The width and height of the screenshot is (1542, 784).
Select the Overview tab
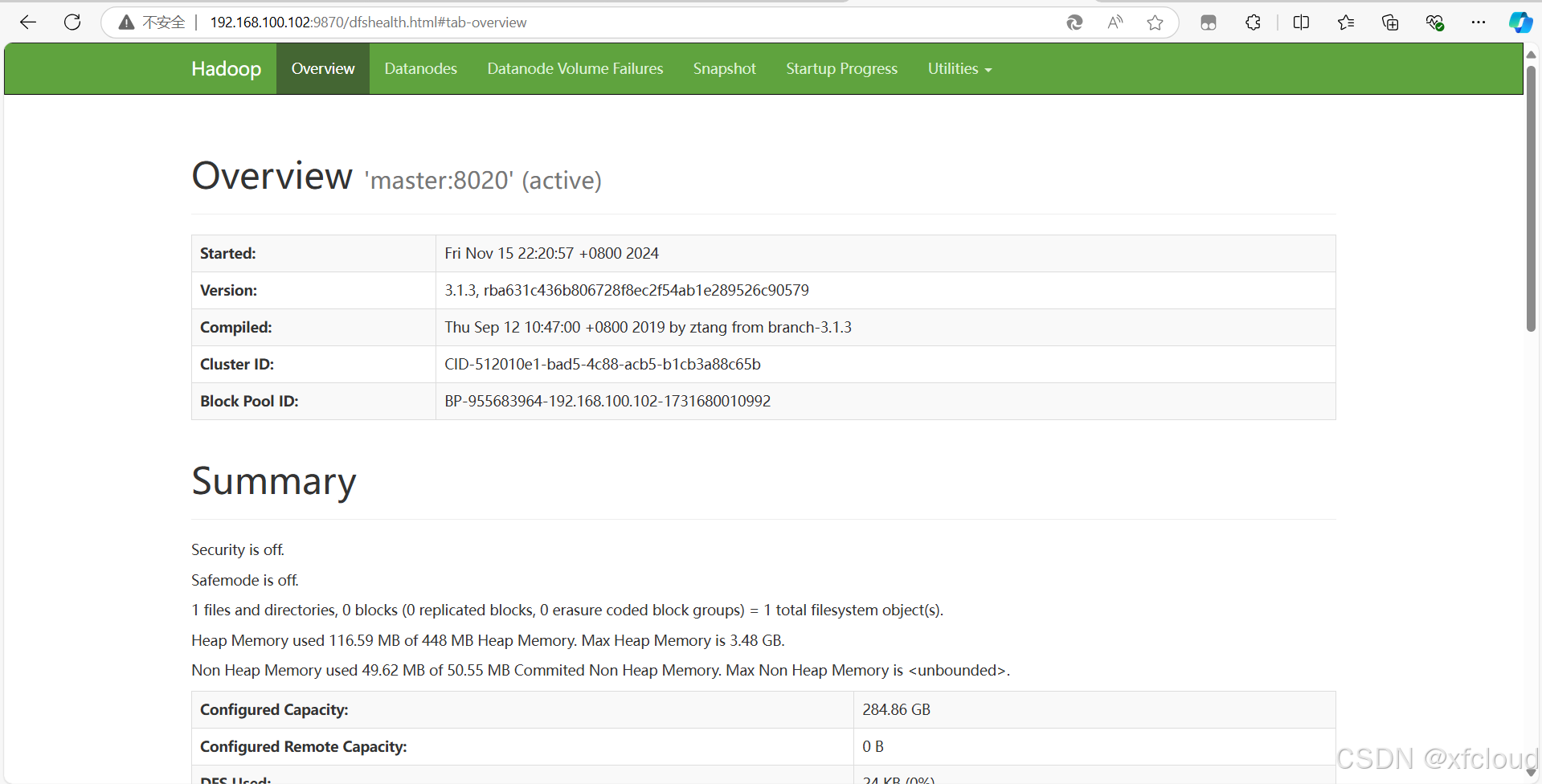[323, 69]
